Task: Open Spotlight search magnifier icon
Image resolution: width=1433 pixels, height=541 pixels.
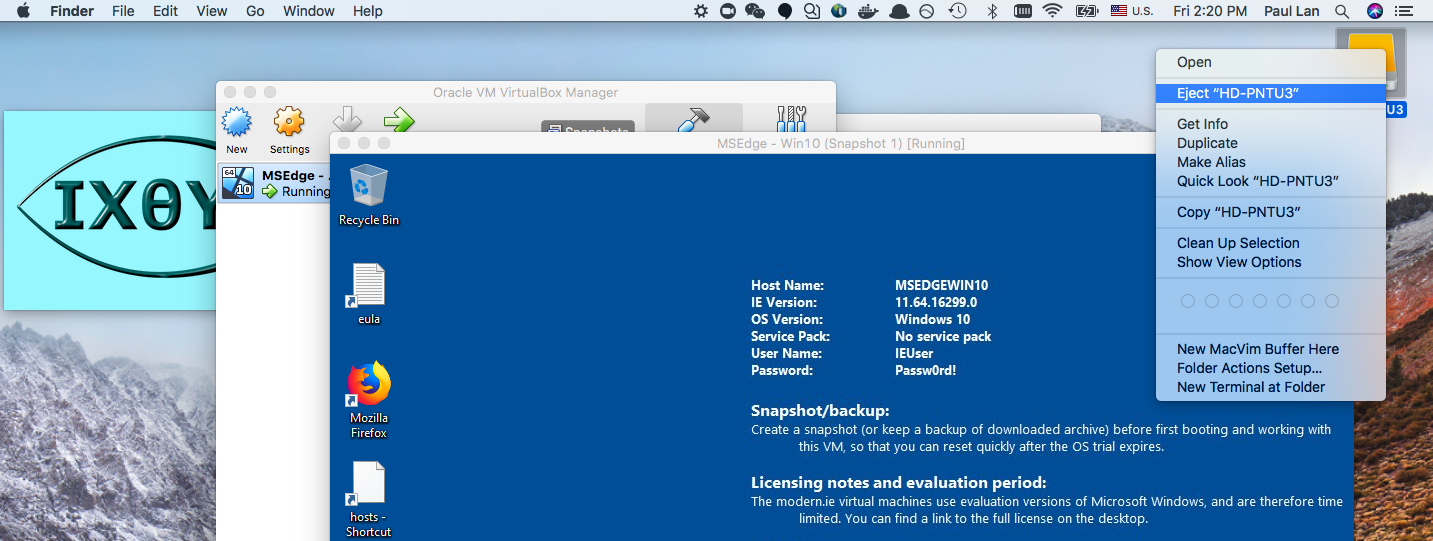Action: [x=1342, y=11]
